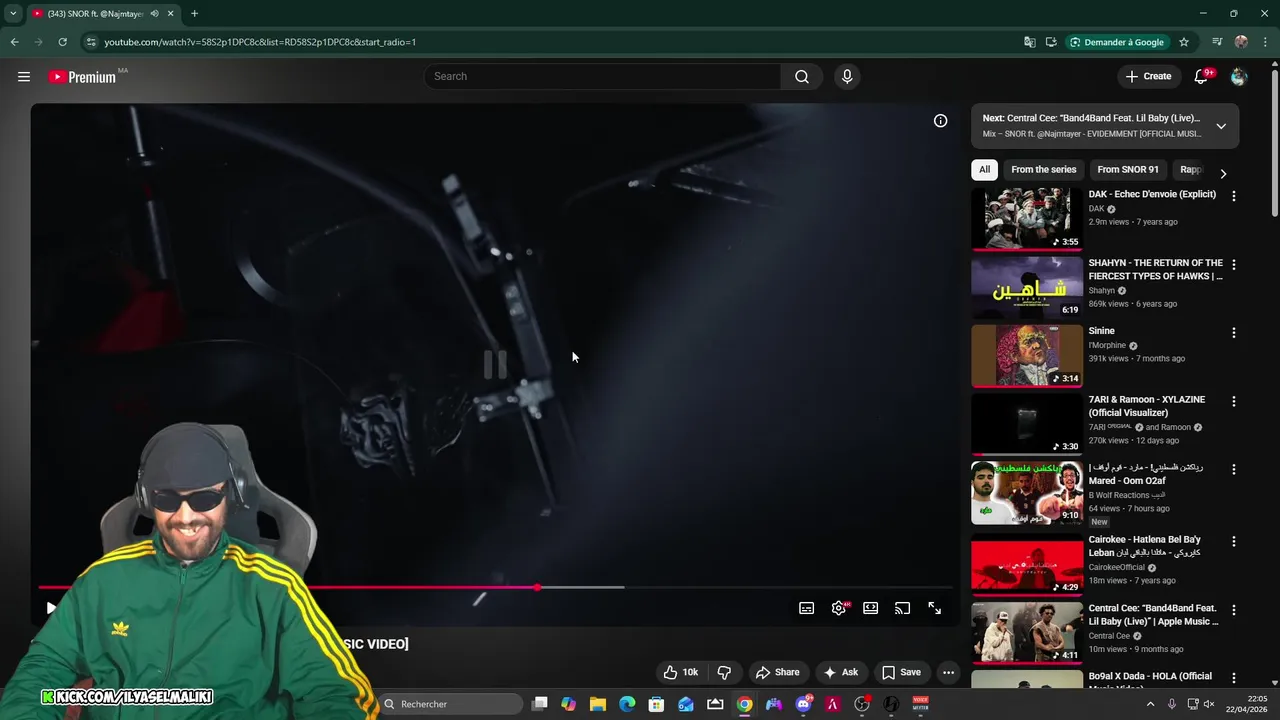Ask about the video with AI
Screen dimensions: 1280x720
pos(840,672)
